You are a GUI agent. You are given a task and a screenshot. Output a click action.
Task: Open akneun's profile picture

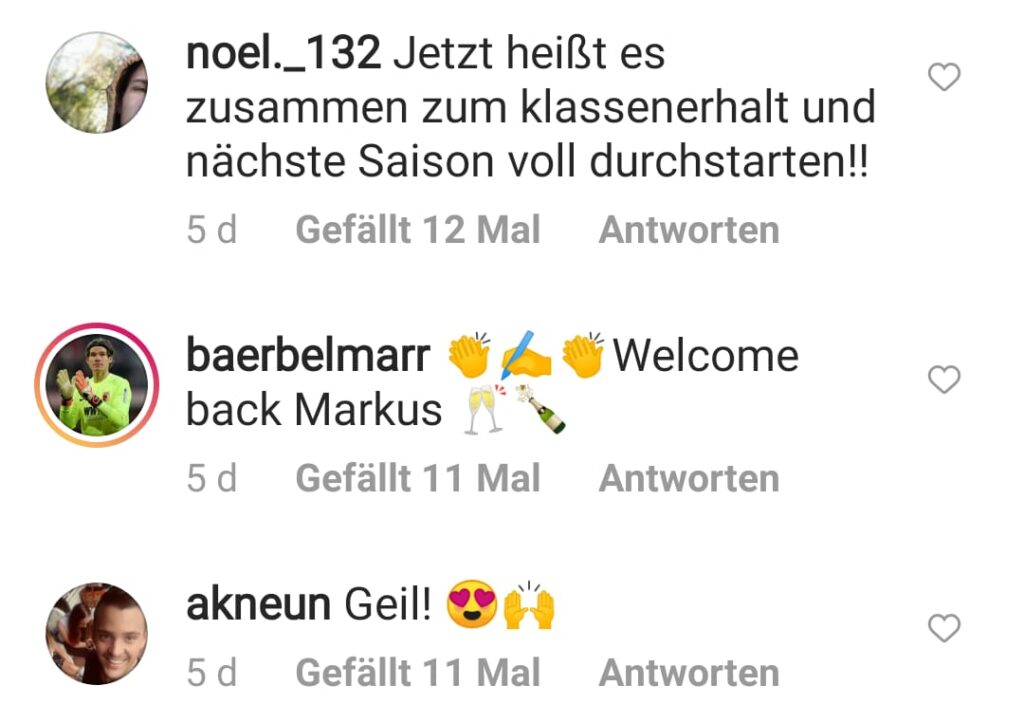tap(97, 633)
